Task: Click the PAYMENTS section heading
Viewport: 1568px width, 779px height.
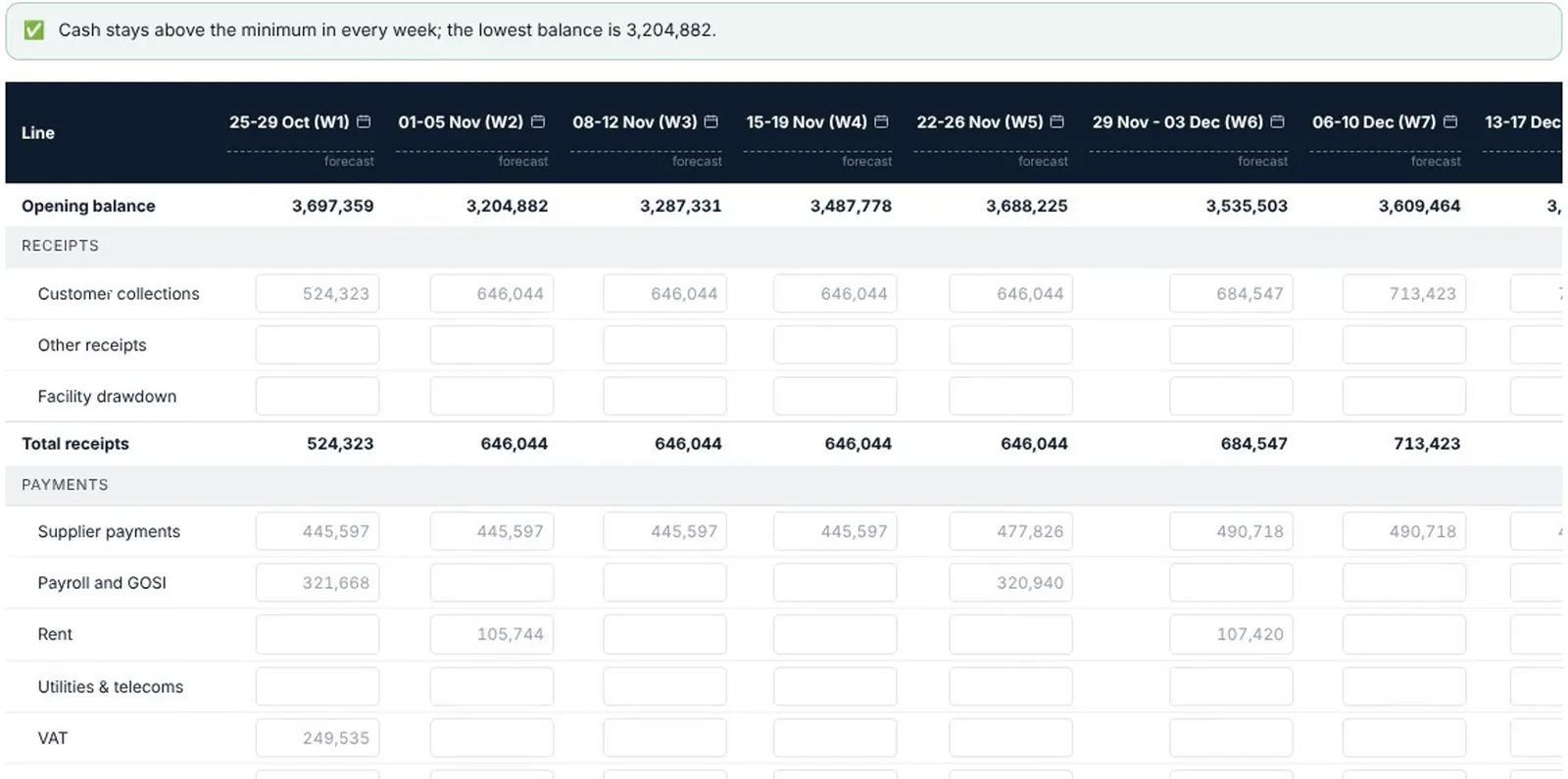Action: 65,485
